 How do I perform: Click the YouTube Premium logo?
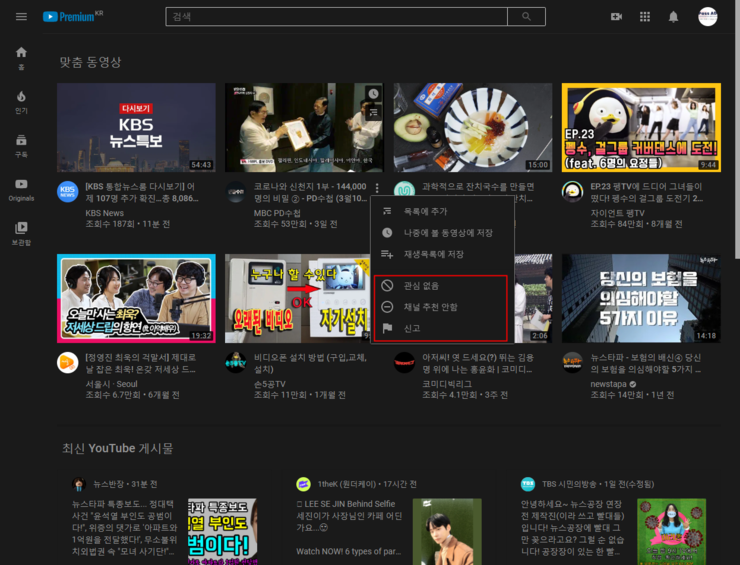tap(73, 17)
